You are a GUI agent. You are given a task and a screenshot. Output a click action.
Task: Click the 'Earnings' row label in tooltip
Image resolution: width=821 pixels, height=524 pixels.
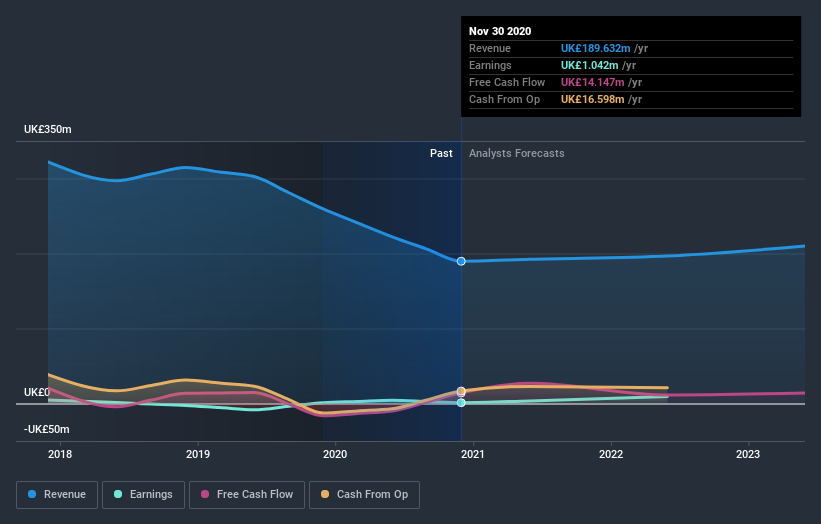[x=490, y=65]
